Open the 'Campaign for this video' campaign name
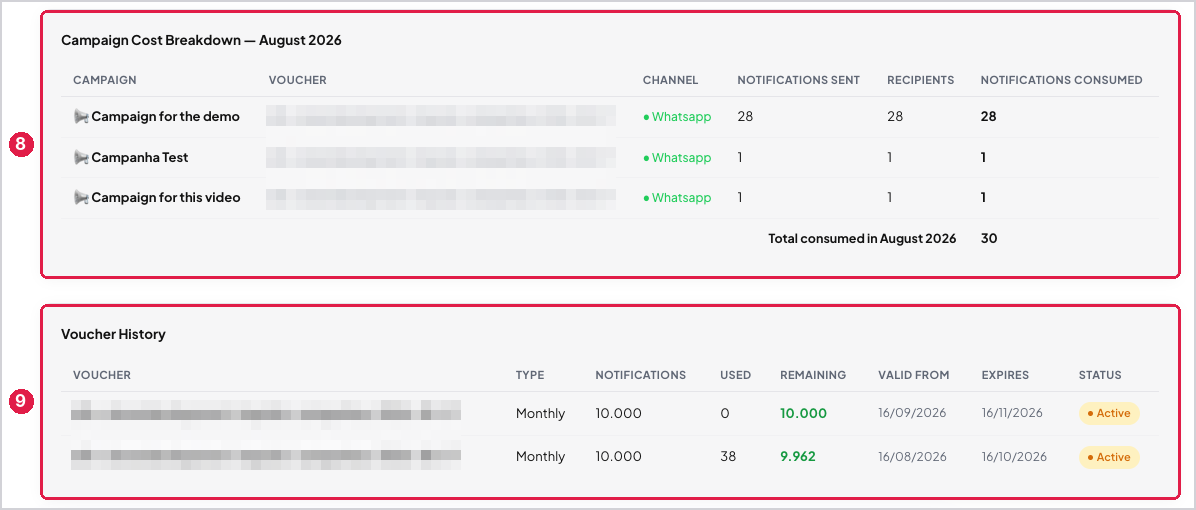Image resolution: width=1196 pixels, height=510 pixels. 166,197
